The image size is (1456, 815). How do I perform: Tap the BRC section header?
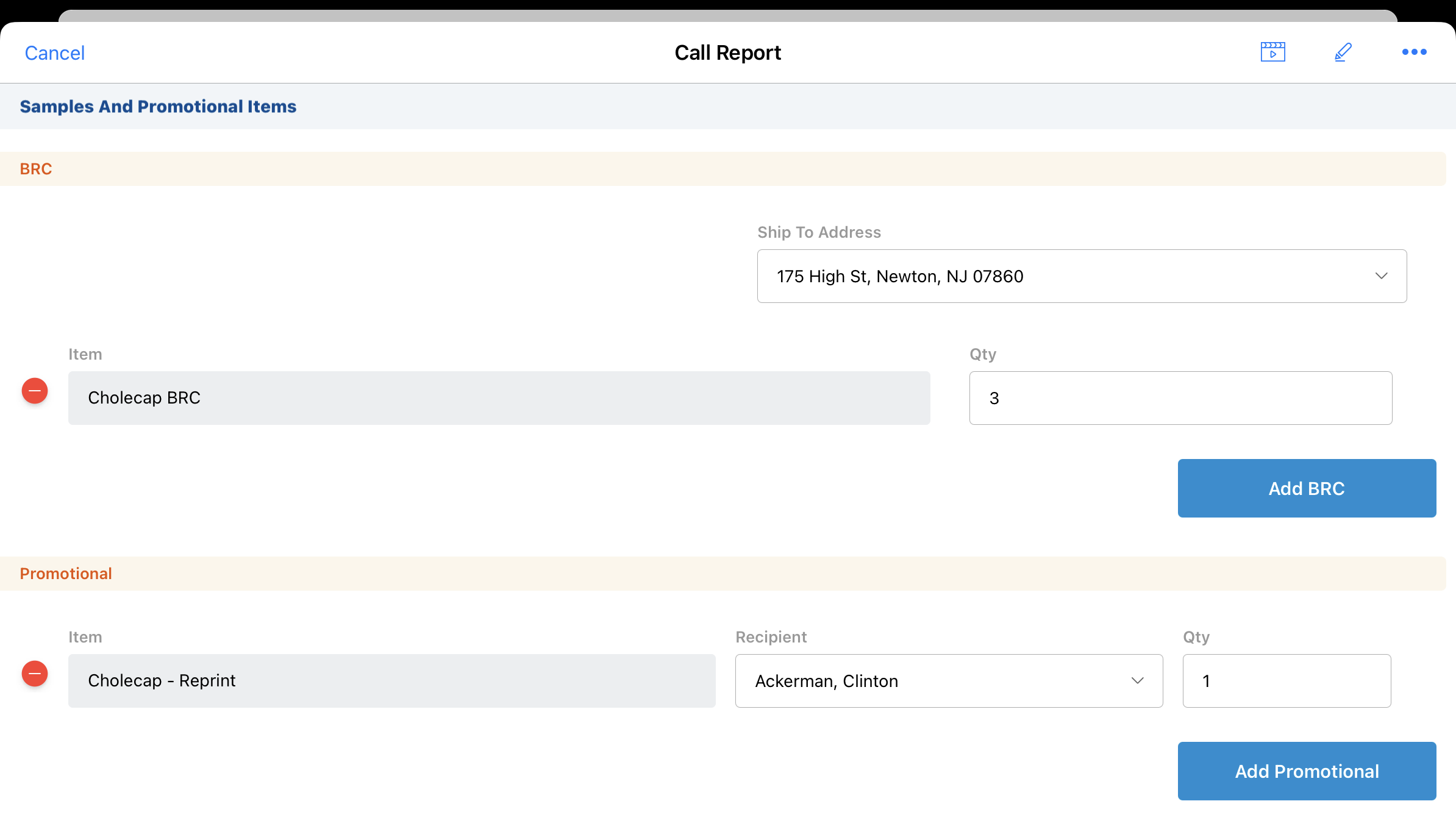(36, 169)
